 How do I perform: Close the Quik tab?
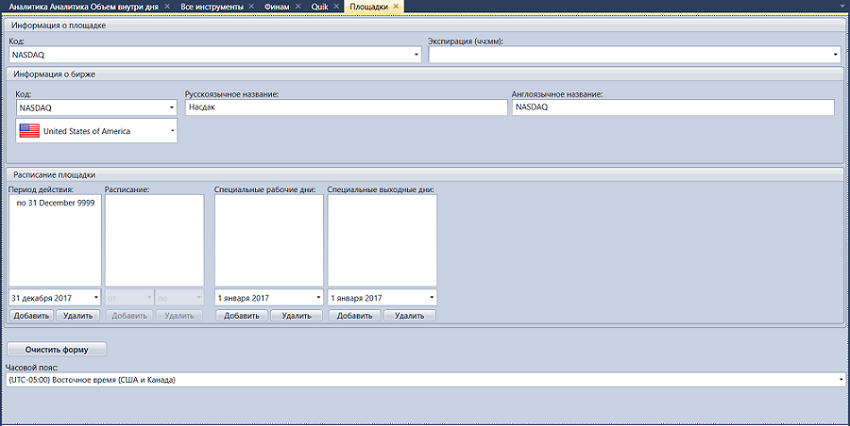coord(336,7)
